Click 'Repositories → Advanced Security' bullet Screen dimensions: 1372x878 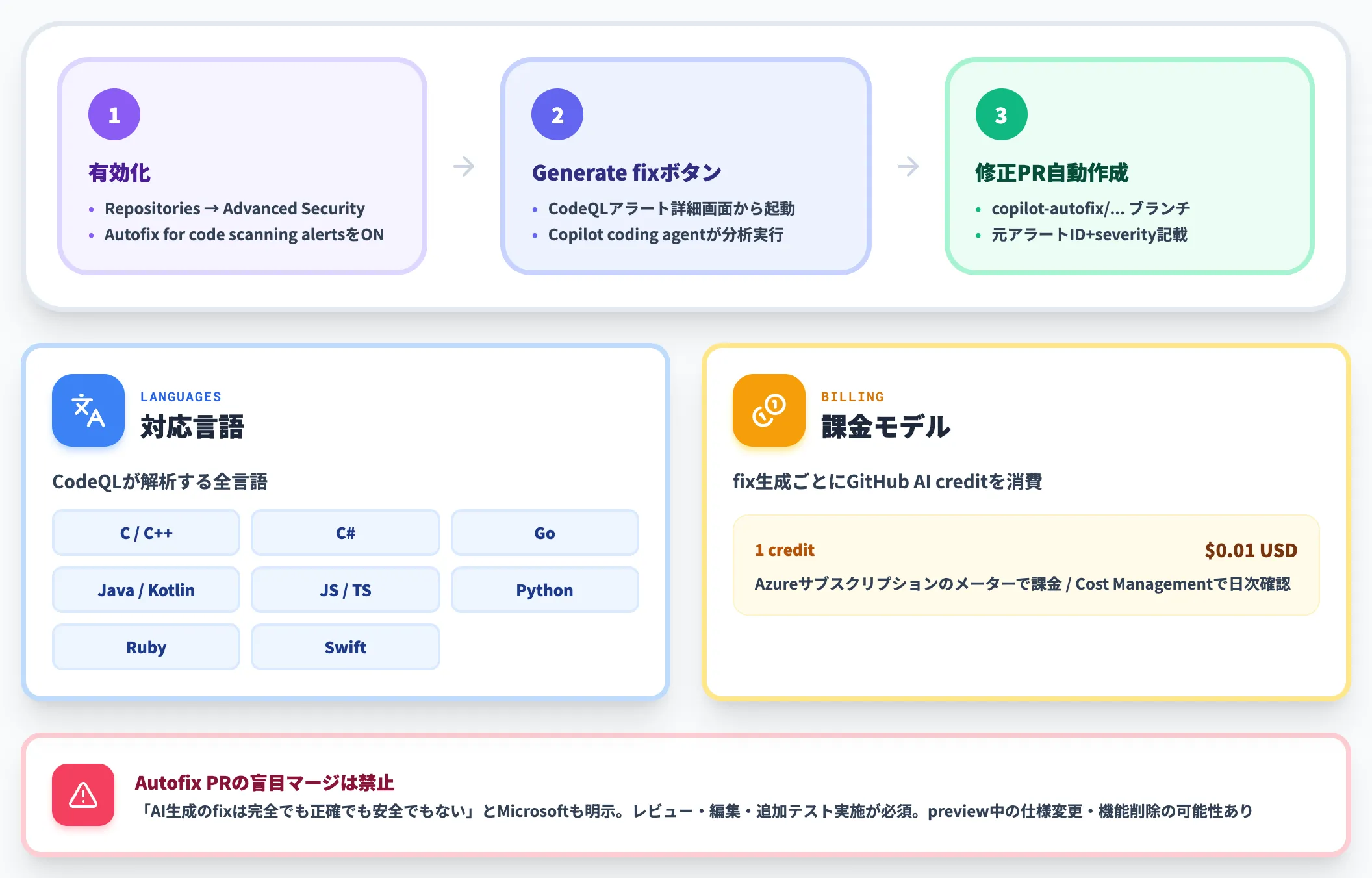click(x=235, y=208)
